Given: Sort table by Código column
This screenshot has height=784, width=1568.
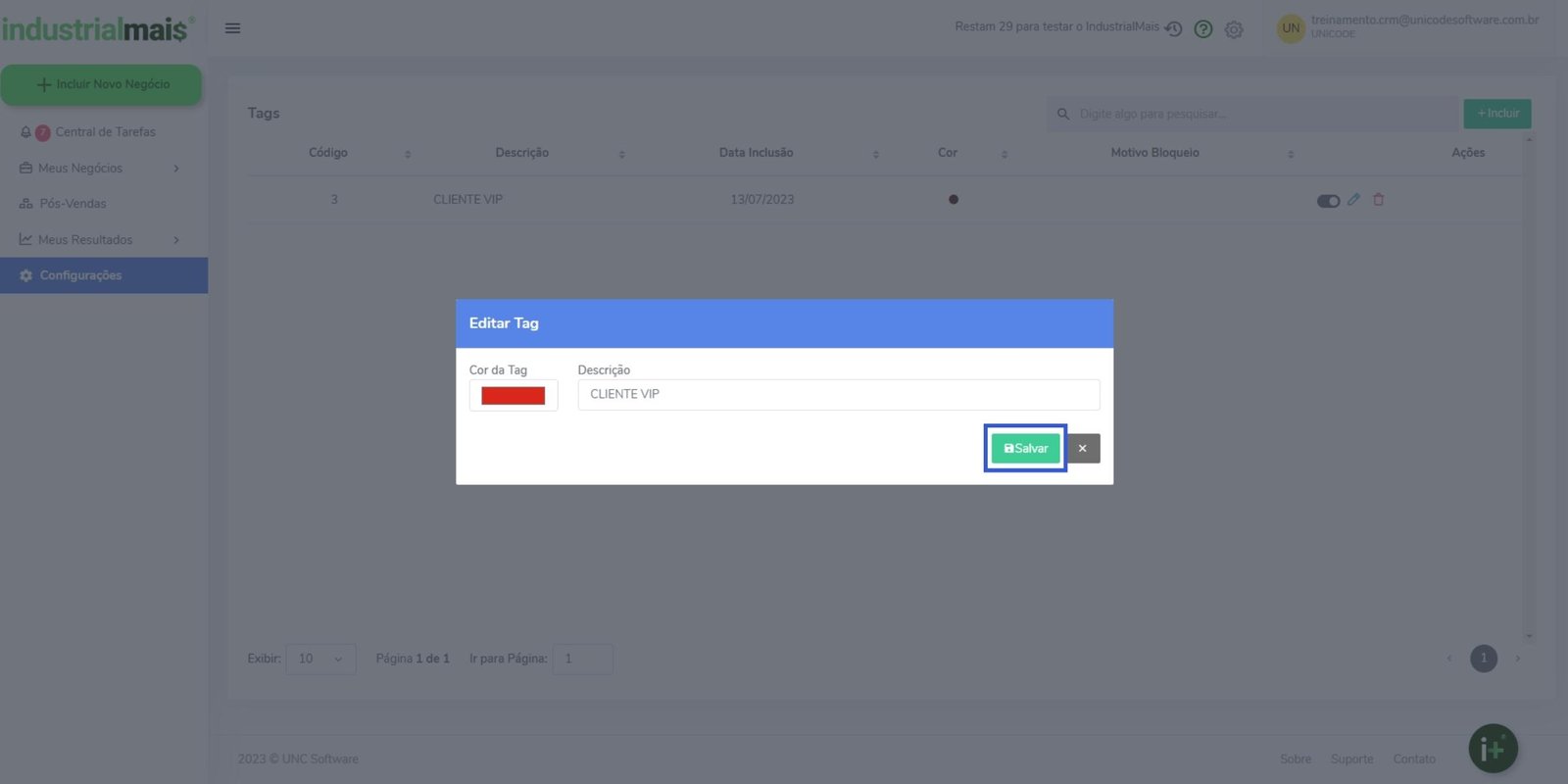Looking at the screenshot, I should point(328,153).
